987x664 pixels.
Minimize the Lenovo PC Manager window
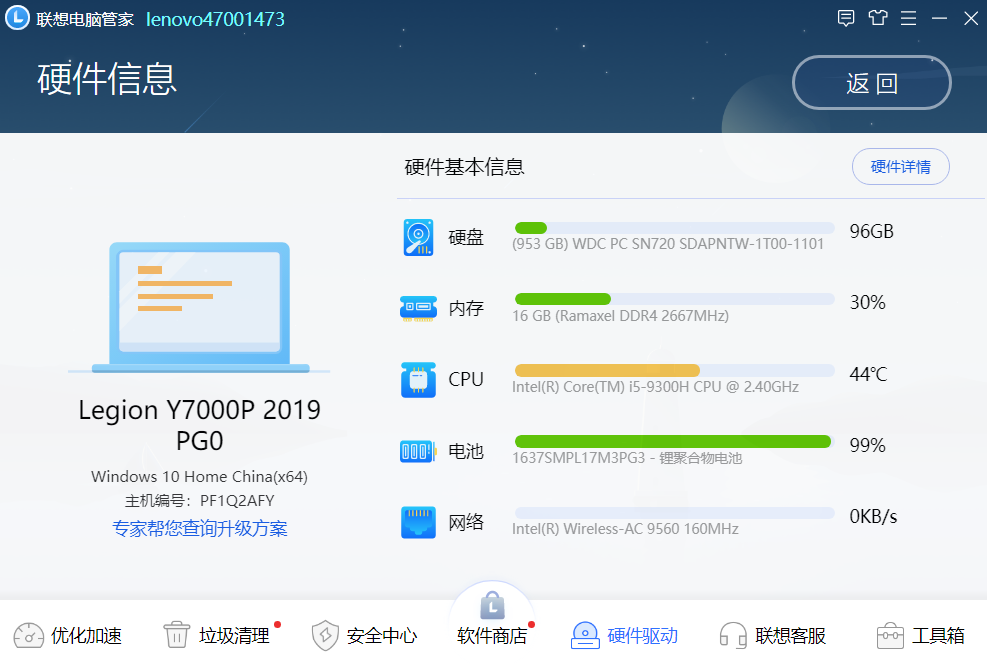tap(939, 18)
